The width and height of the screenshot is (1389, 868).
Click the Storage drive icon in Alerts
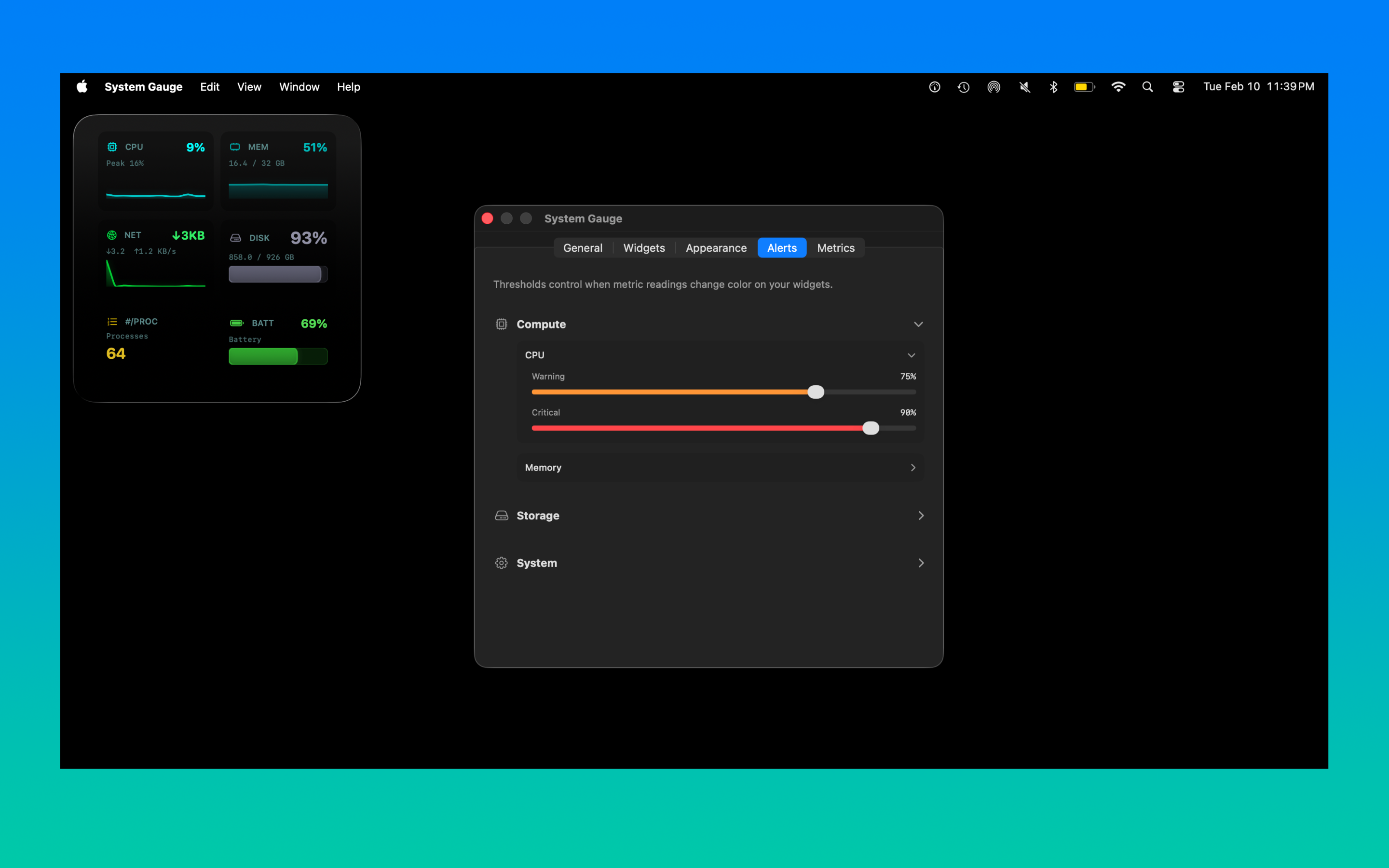pyautogui.click(x=501, y=515)
